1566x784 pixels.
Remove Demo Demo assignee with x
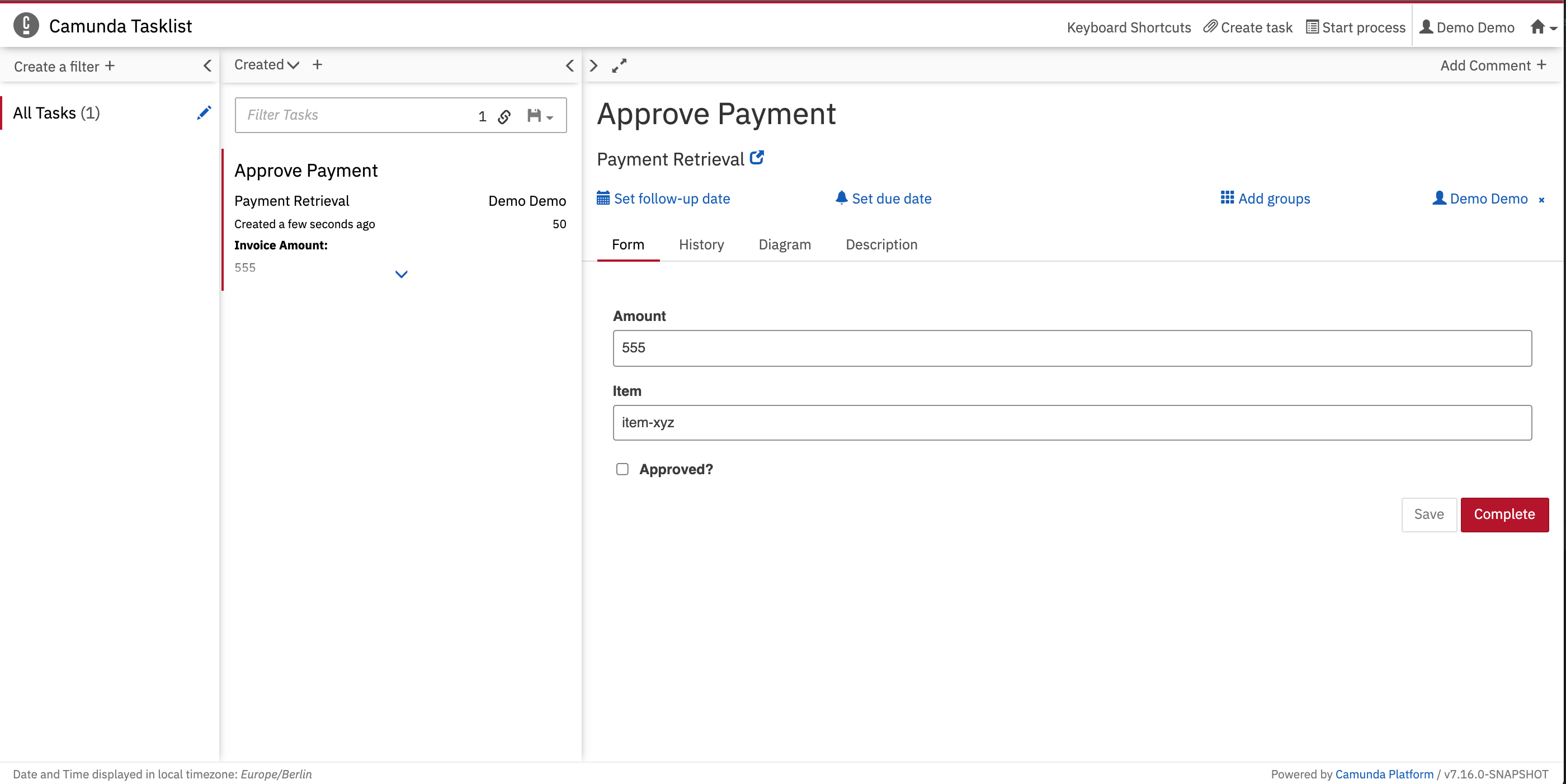point(1541,200)
